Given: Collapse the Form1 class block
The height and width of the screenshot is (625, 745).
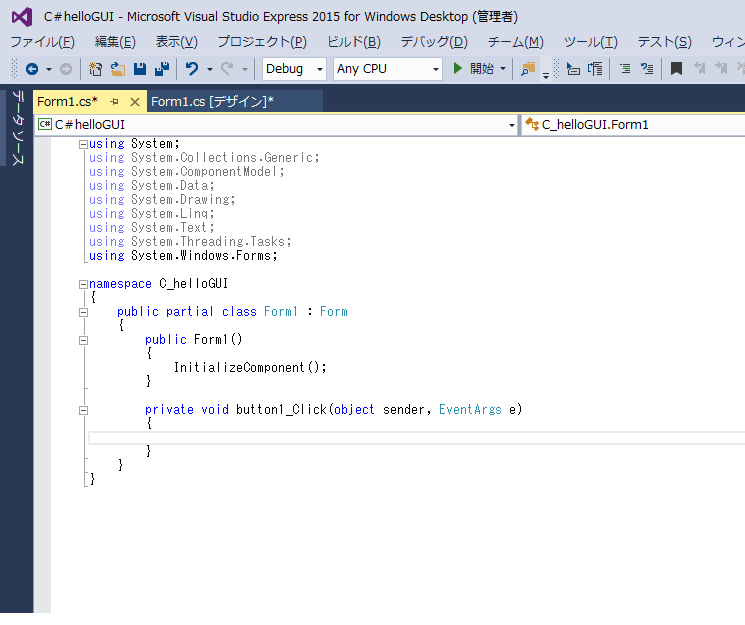Looking at the screenshot, I should click(x=83, y=313).
